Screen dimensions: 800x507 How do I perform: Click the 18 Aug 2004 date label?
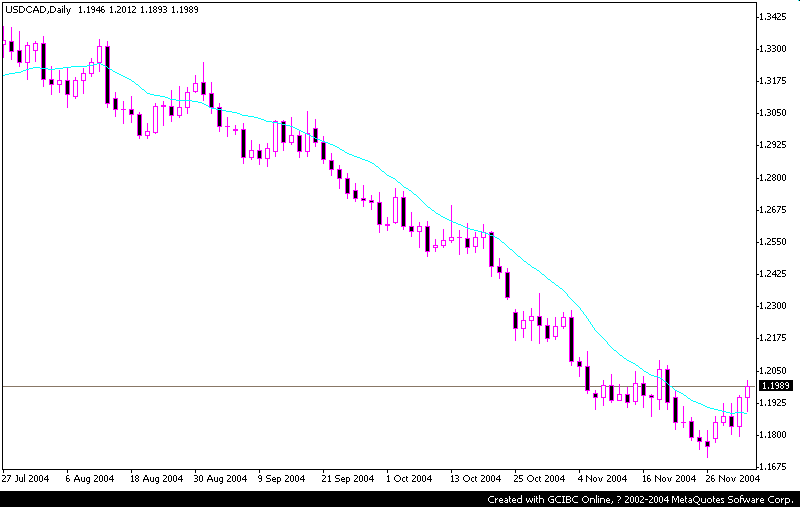point(156,479)
